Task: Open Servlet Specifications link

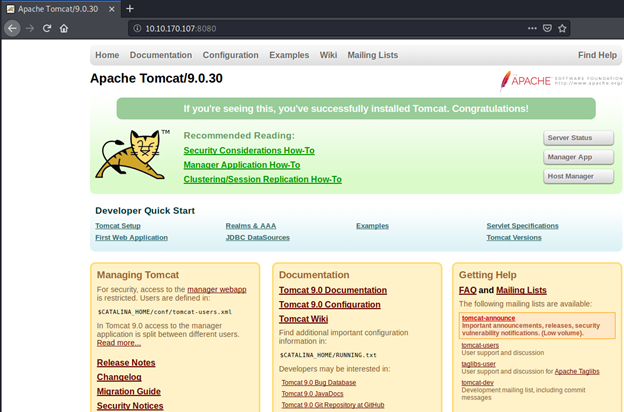Action: click(523, 226)
